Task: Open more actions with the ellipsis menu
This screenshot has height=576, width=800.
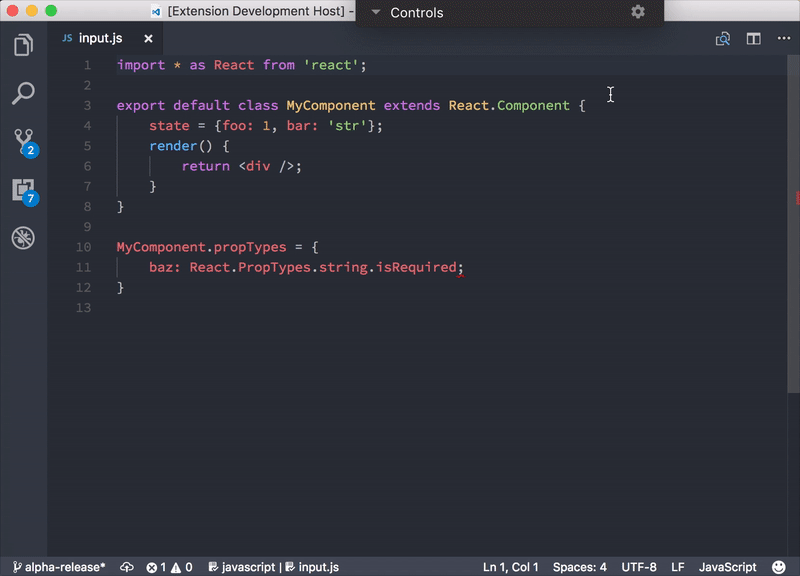Action: point(784,38)
